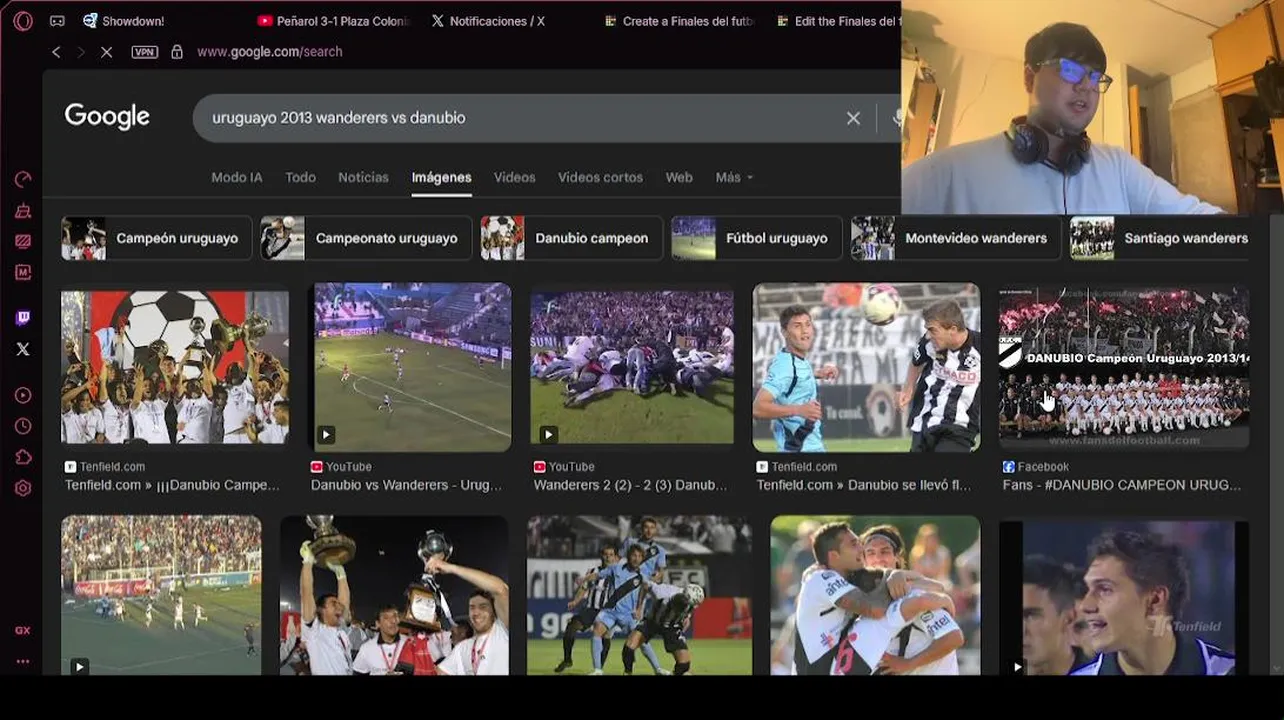
Task: Open sidebar three-dots setup menu
Action: coord(22,662)
